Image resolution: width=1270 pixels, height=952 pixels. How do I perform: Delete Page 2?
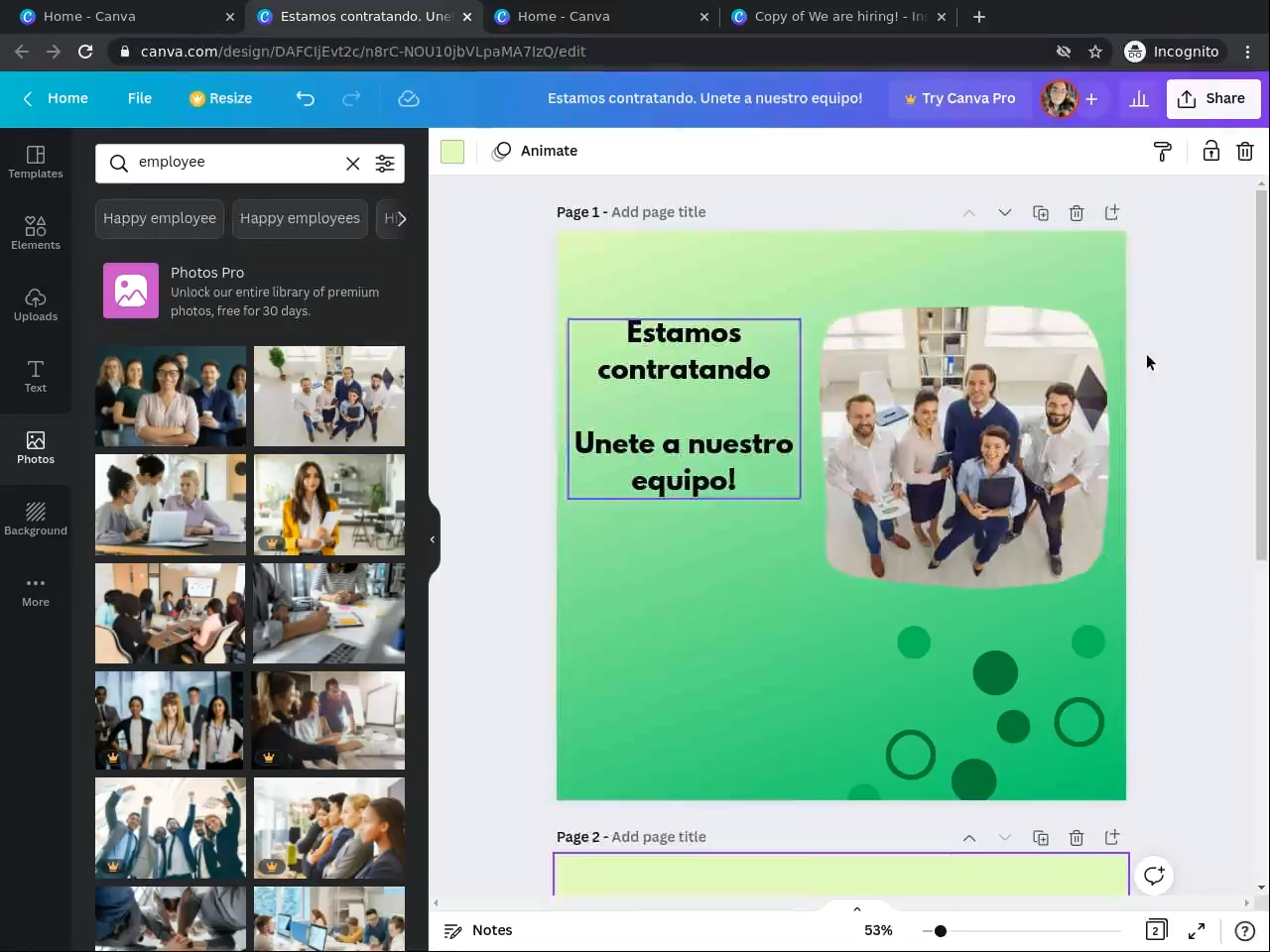(x=1077, y=838)
